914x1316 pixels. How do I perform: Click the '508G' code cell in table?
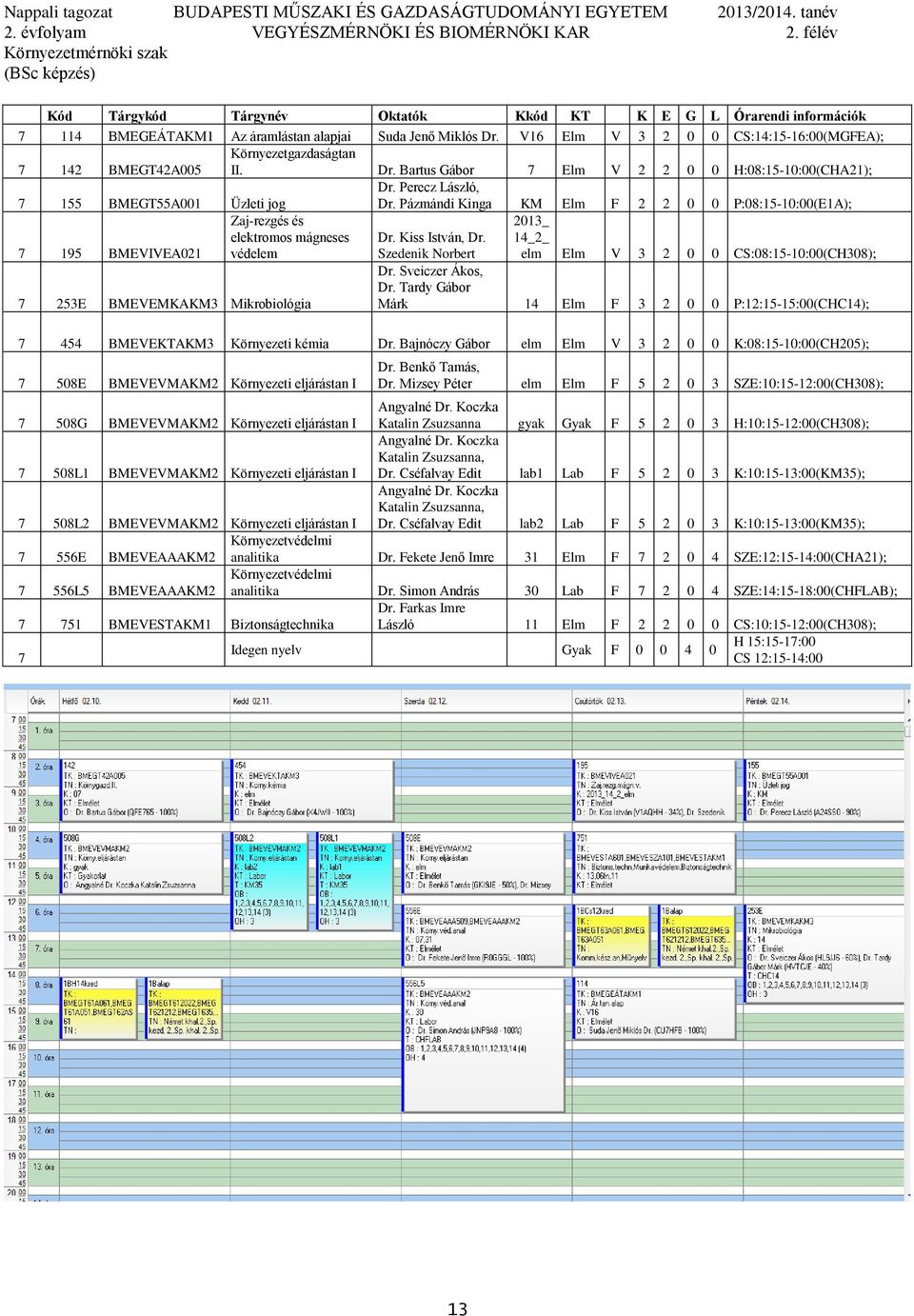point(70,424)
